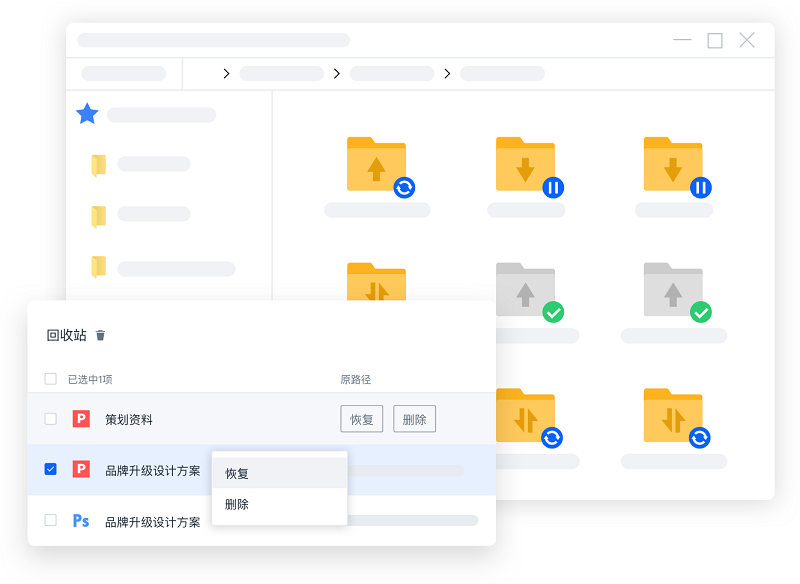
Task: Click the third breadcrumb arrow
Action: pyautogui.click(x=447, y=73)
